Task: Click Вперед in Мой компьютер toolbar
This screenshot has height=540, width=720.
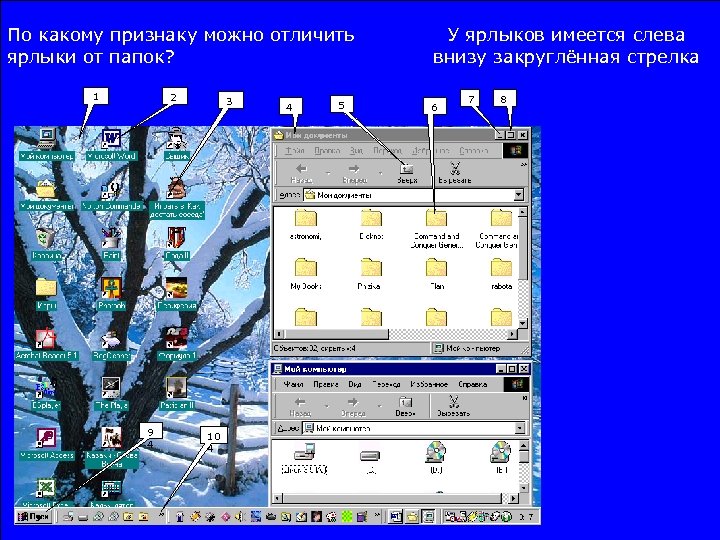Action: pyautogui.click(x=353, y=407)
